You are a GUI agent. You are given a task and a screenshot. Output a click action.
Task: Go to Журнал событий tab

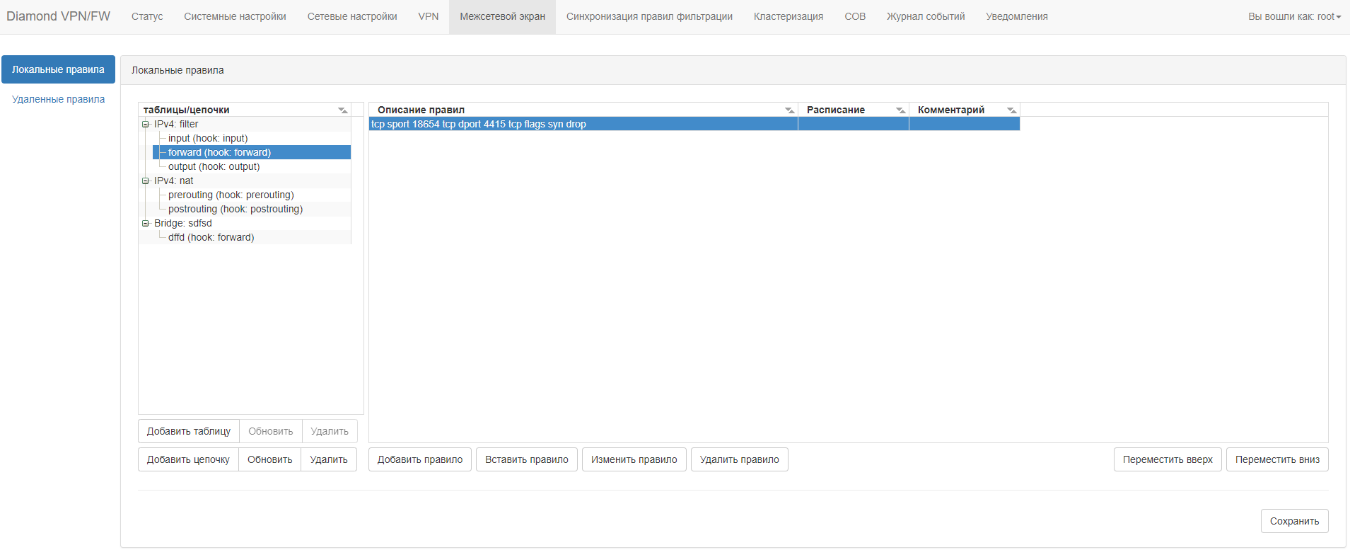click(925, 17)
